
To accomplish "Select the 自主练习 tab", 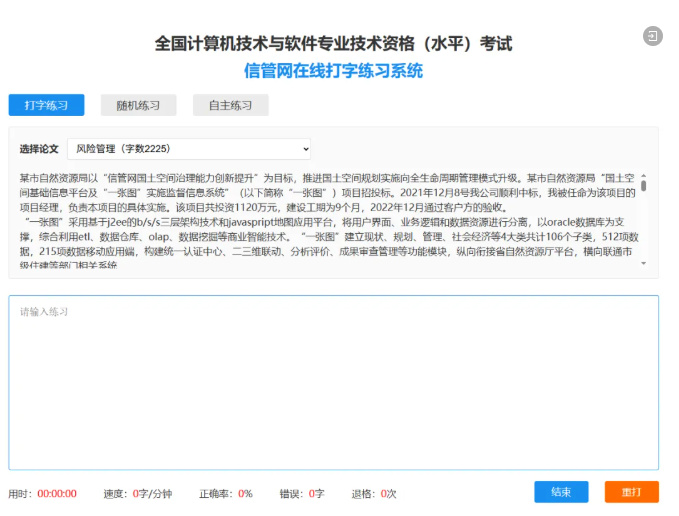I will pyautogui.click(x=230, y=105).
